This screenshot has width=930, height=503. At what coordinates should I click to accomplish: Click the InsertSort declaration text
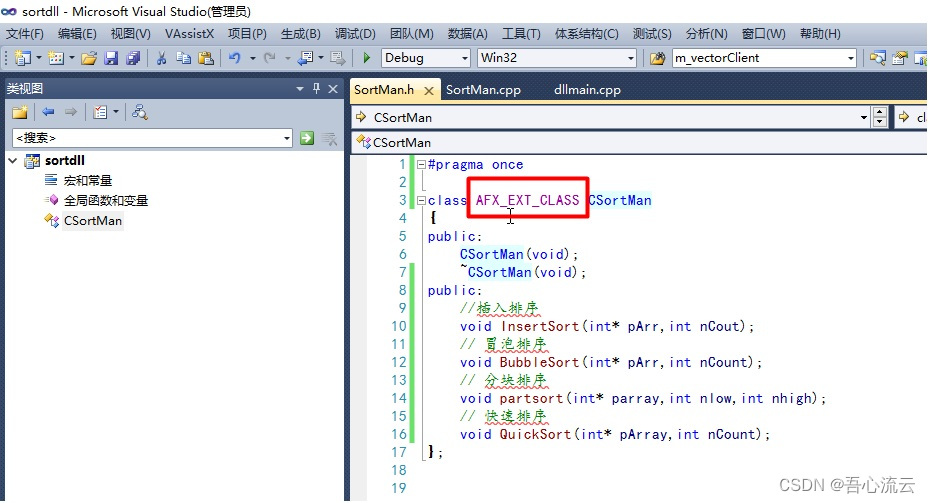(607, 326)
